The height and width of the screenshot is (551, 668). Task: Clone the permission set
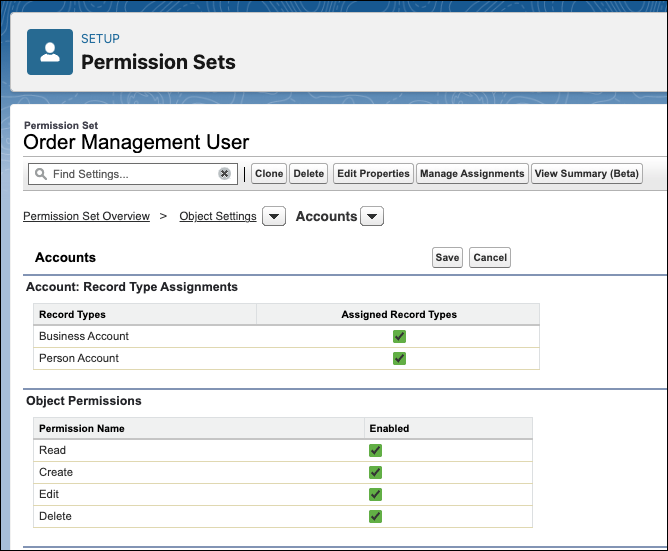269,173
